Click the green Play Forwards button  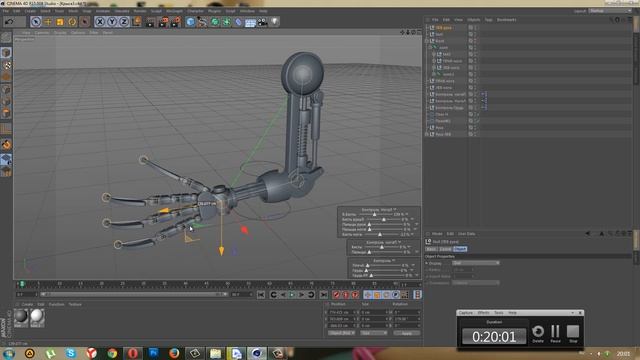click(292, 295)
